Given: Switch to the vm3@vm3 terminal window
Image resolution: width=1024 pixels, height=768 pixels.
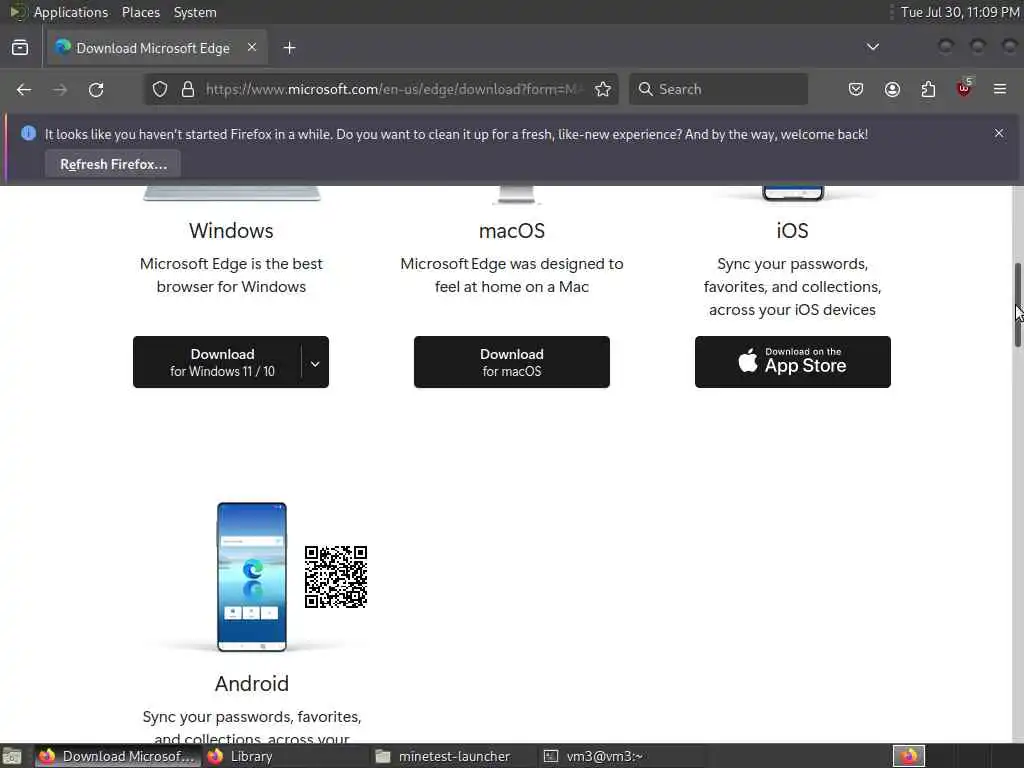Looking at the screenshot, I should click(x=622, y=756).
